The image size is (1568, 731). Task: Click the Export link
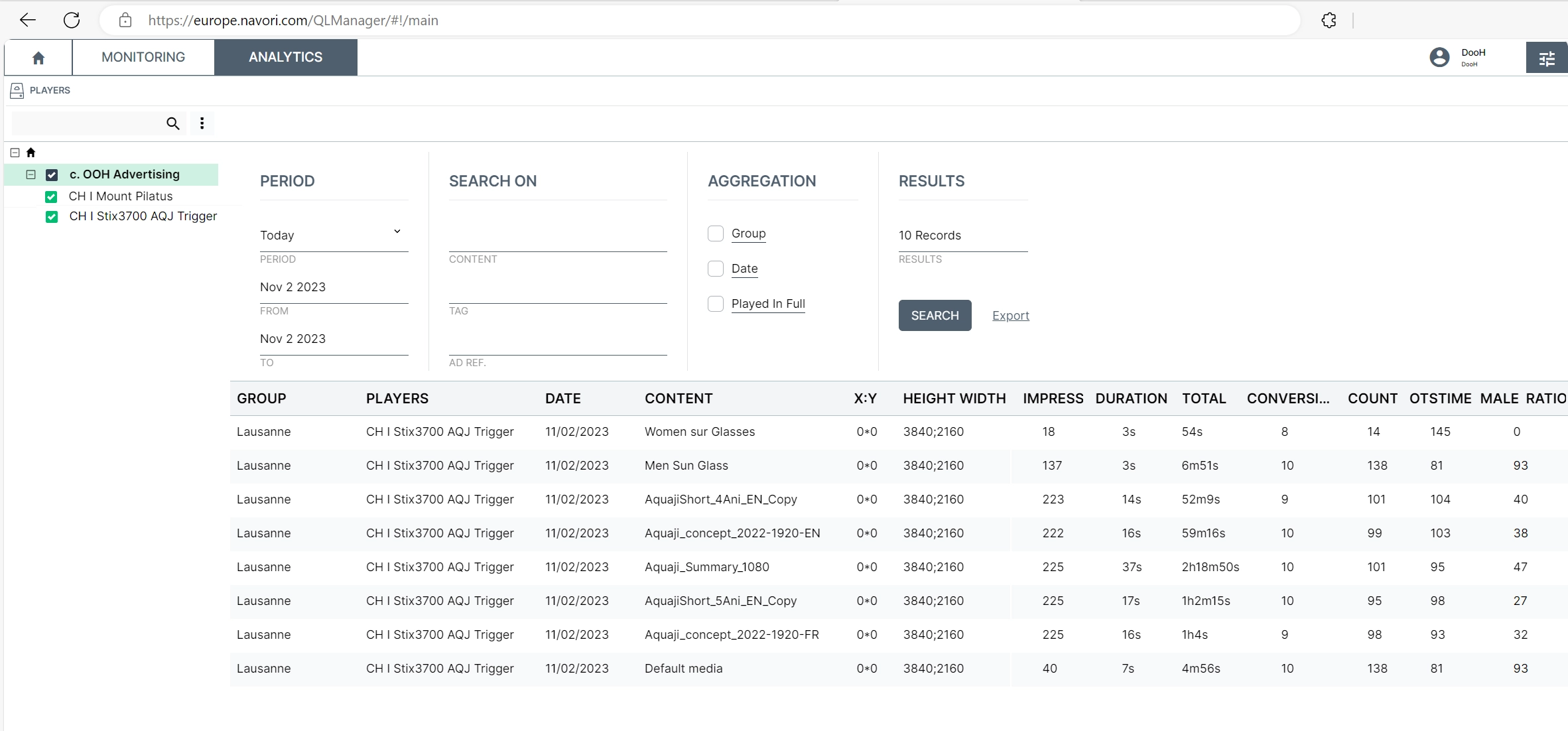click(1010, 316)
